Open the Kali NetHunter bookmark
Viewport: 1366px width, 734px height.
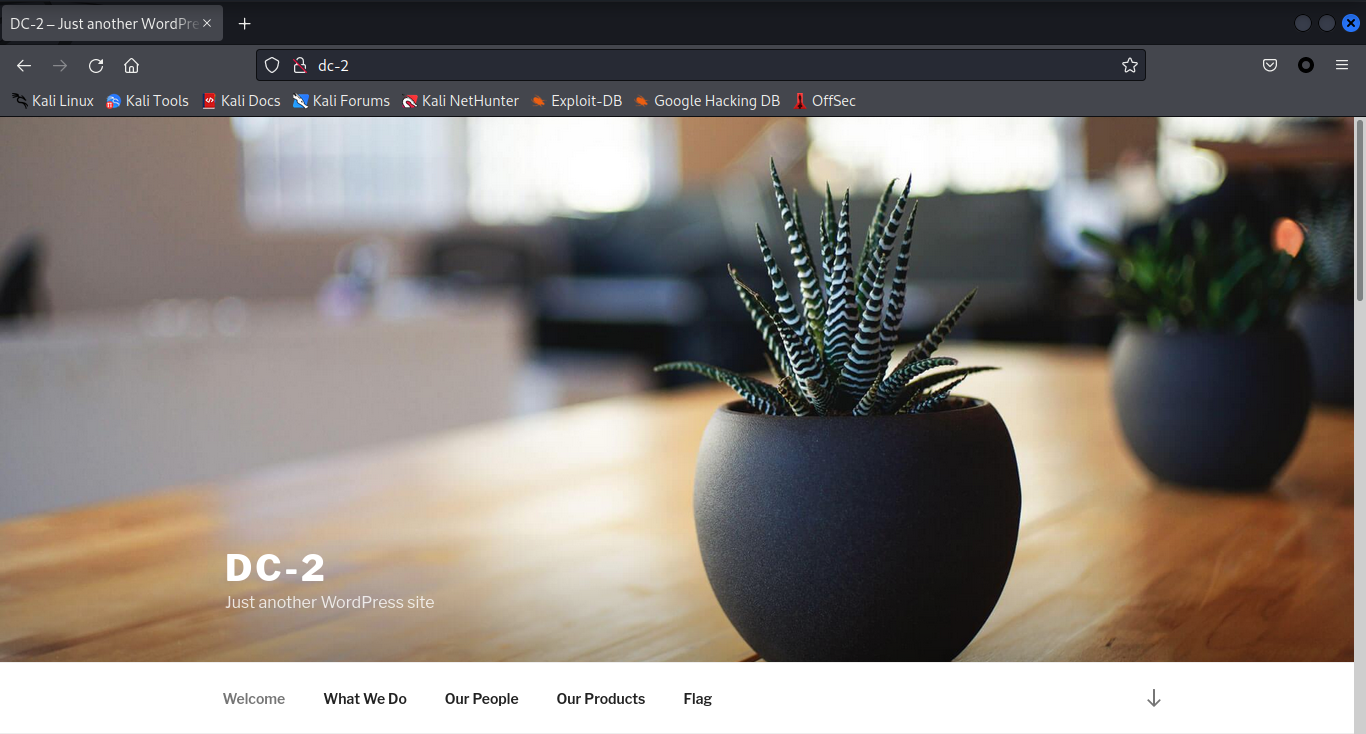pos(460,101)
